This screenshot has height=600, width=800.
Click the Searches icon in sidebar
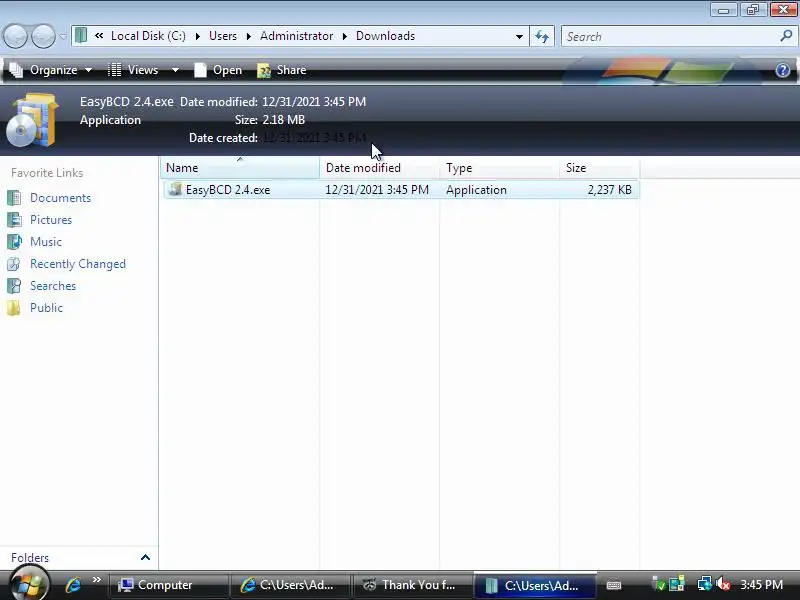click(14, 286)
